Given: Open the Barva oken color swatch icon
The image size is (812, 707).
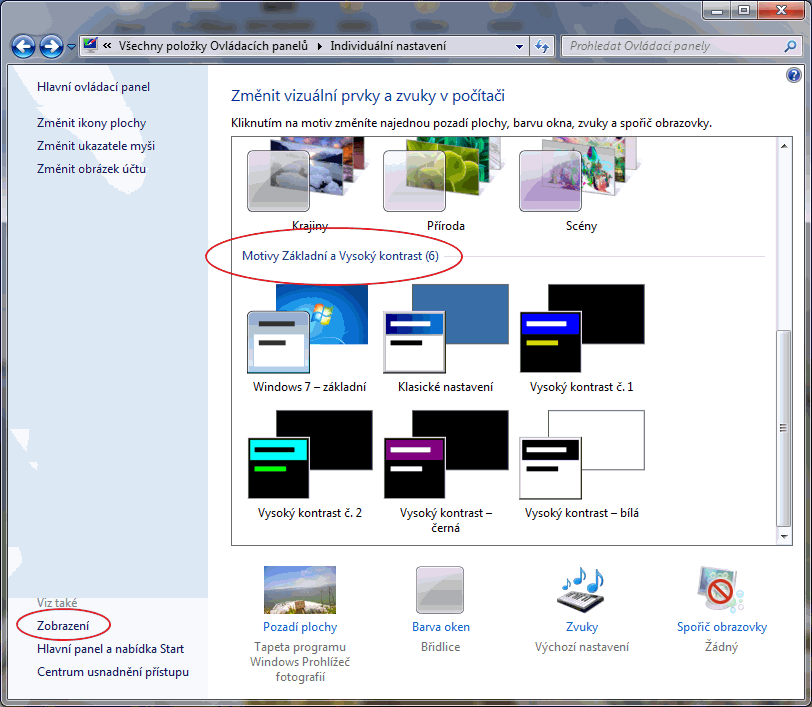Looking at the screenshot, I should [440, 590].
